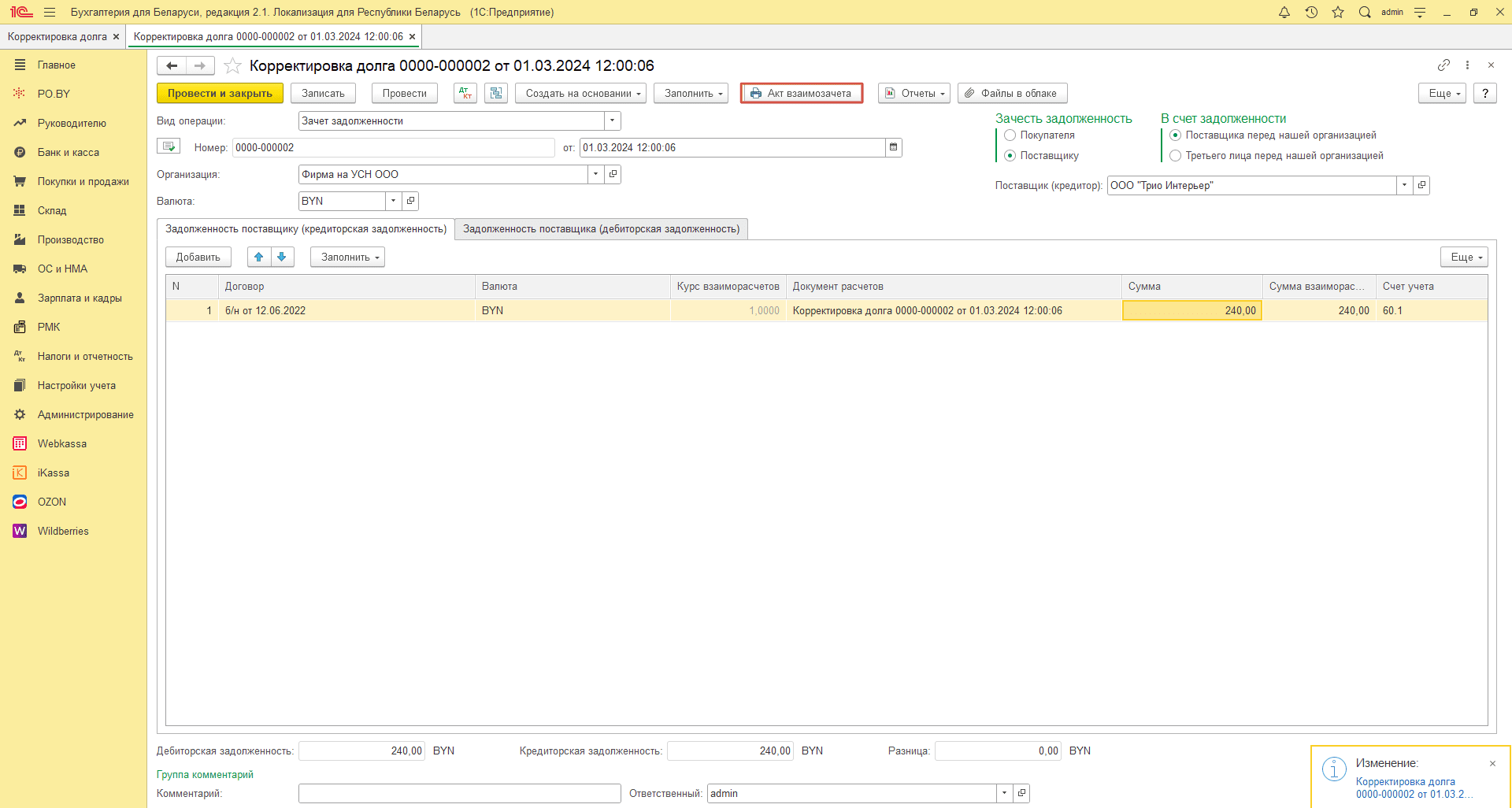
Task: Show Дт/Кт postings icon
Action: pos(465,93)
